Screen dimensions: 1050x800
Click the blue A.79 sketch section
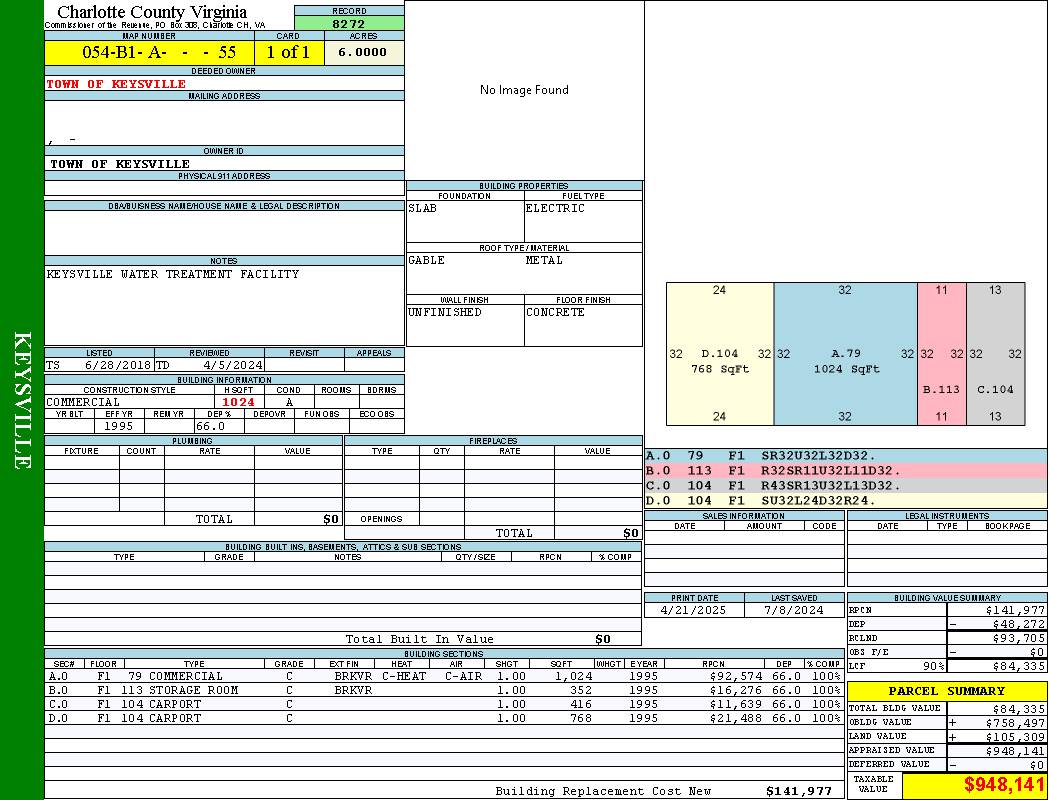[845, 354]
